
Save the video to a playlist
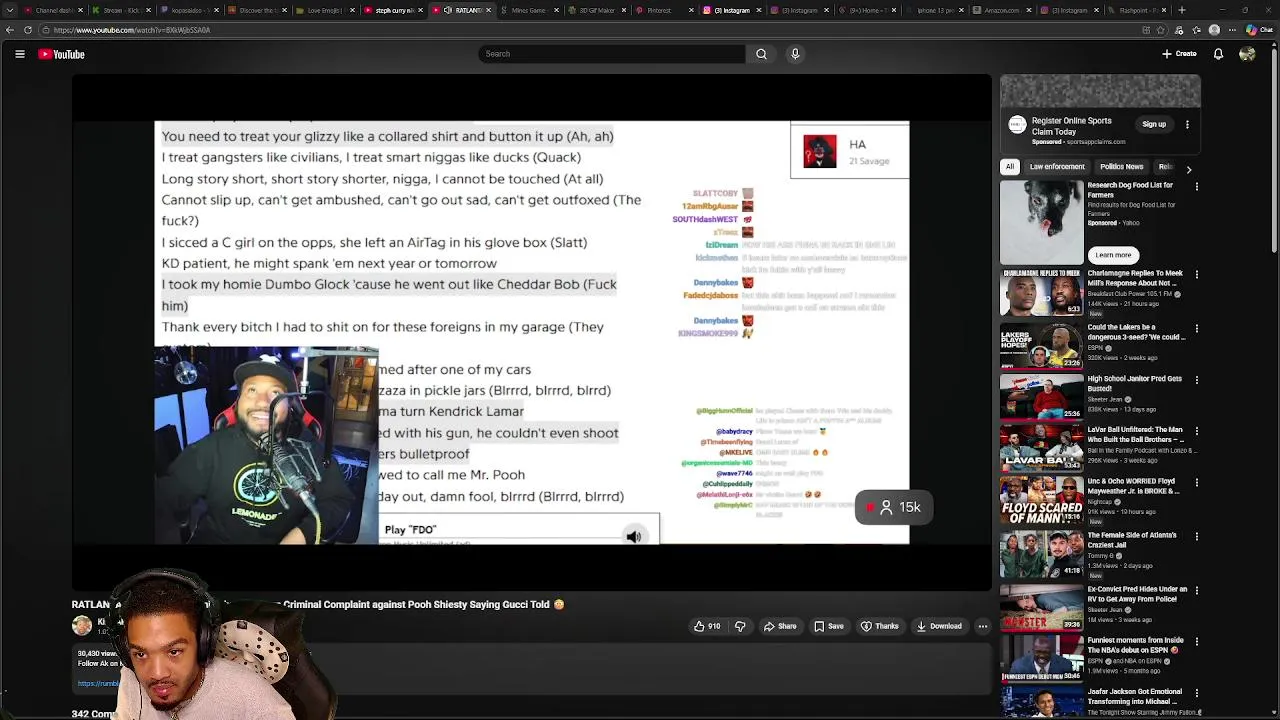point(829,626)
